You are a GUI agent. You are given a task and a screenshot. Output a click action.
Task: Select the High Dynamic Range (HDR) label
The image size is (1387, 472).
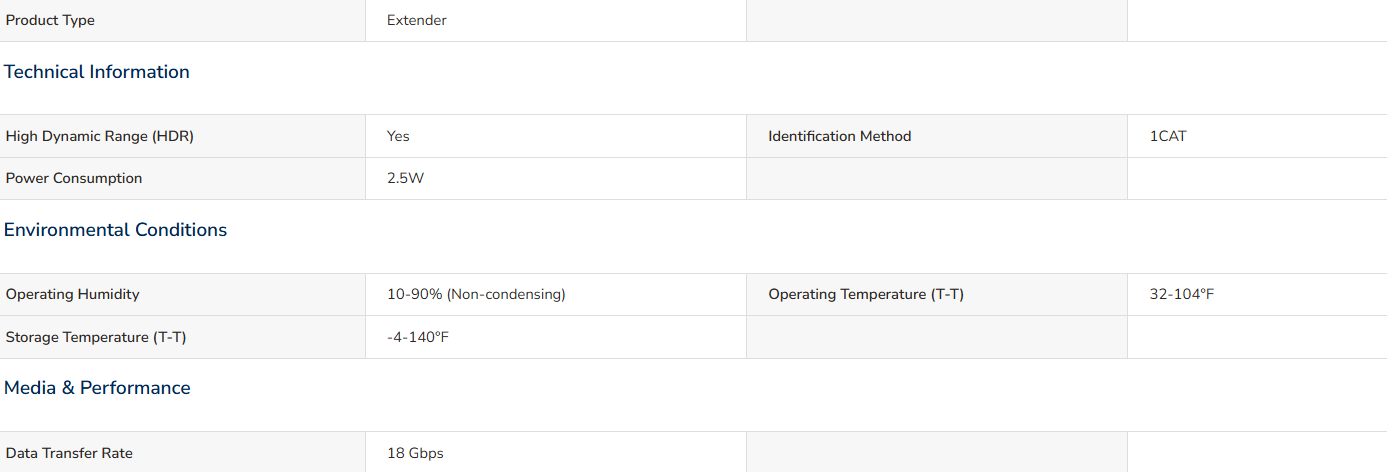100,136
